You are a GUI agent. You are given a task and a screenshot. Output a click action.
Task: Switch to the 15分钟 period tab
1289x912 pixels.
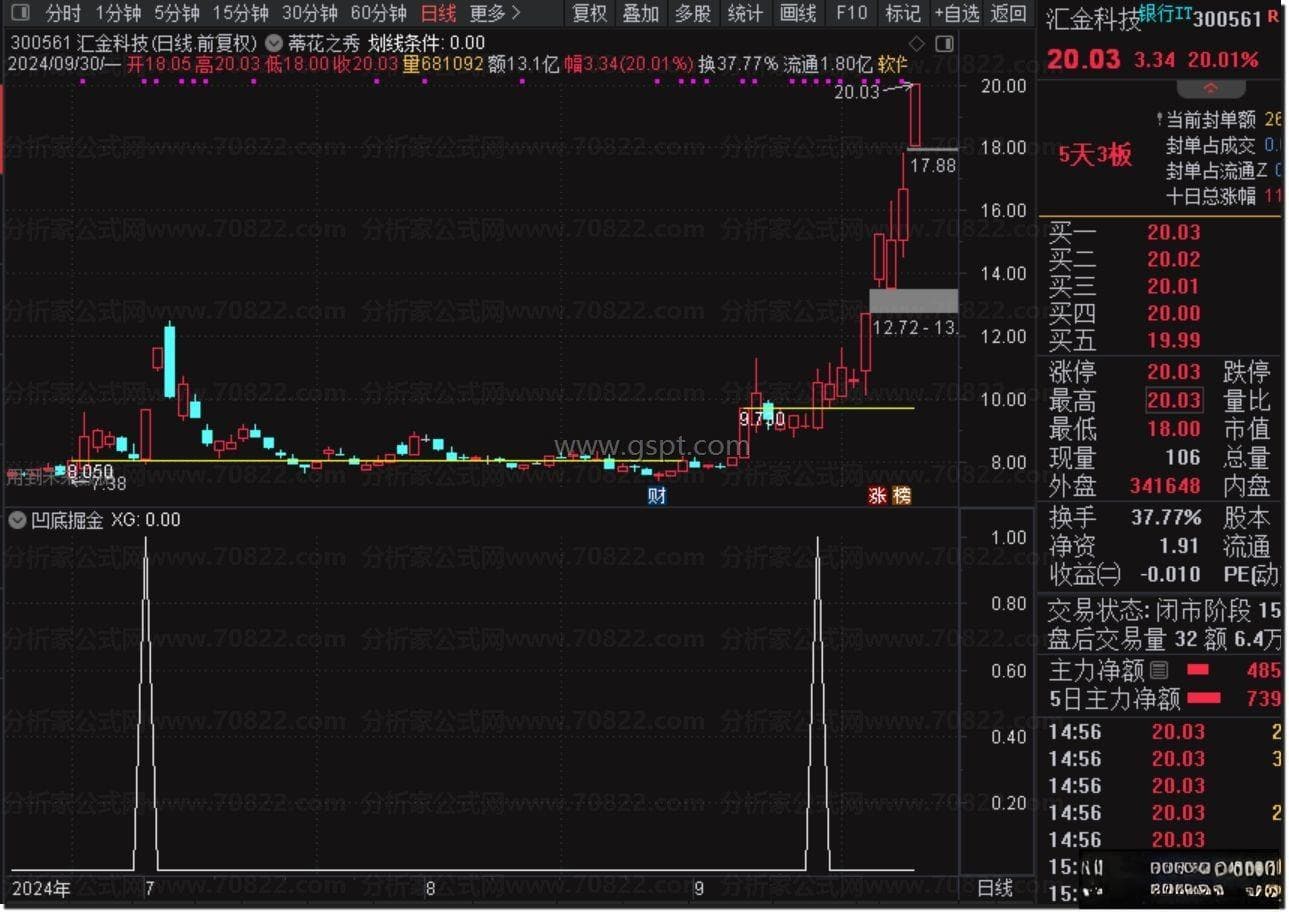pyautogui.click(x=241, y=14)
